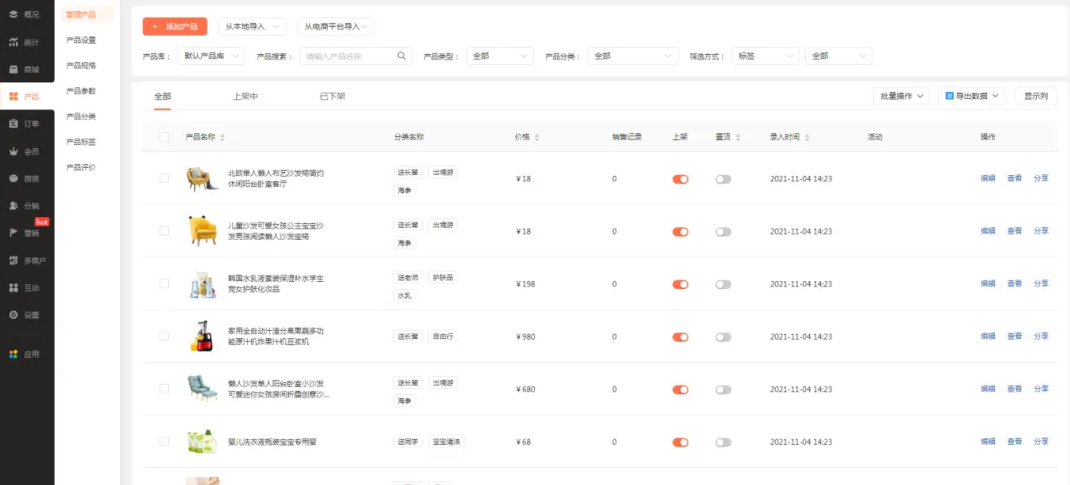Image resolution: width=1070 pixels, height=485 pixels.
Task: Expand the 从本地导入 dropdown
Action: tap(252, 27)
